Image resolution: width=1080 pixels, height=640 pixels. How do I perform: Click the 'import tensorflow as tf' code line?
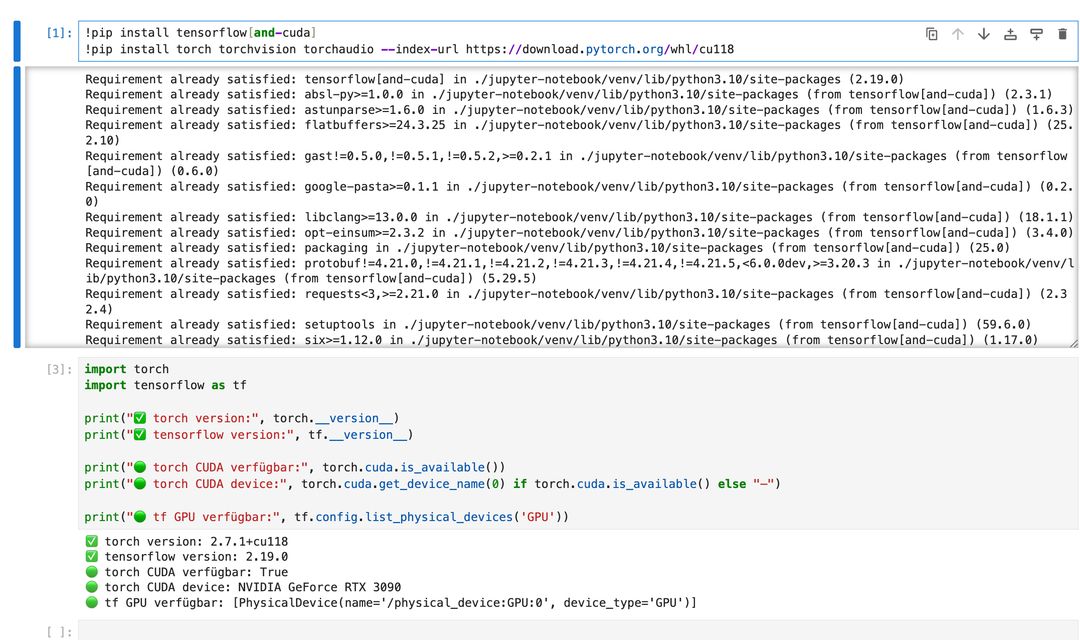(165, 385)
